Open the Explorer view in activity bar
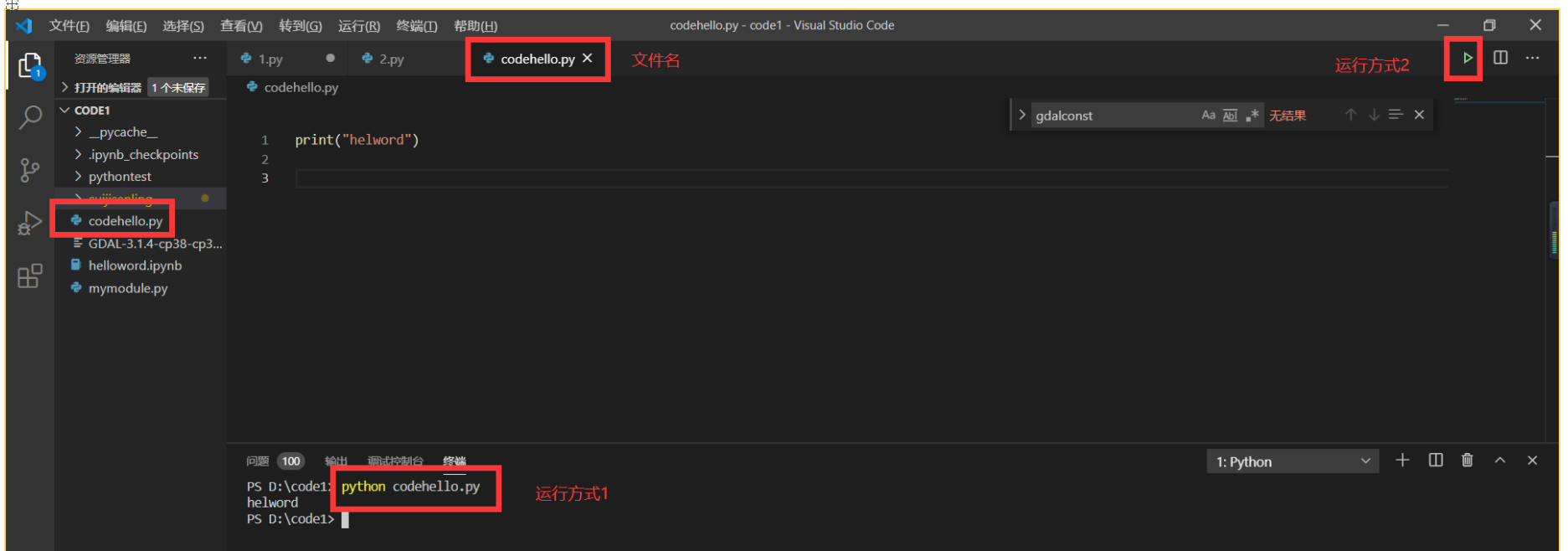Screen dimensions: 1568x551 click(x=30, y=65)
